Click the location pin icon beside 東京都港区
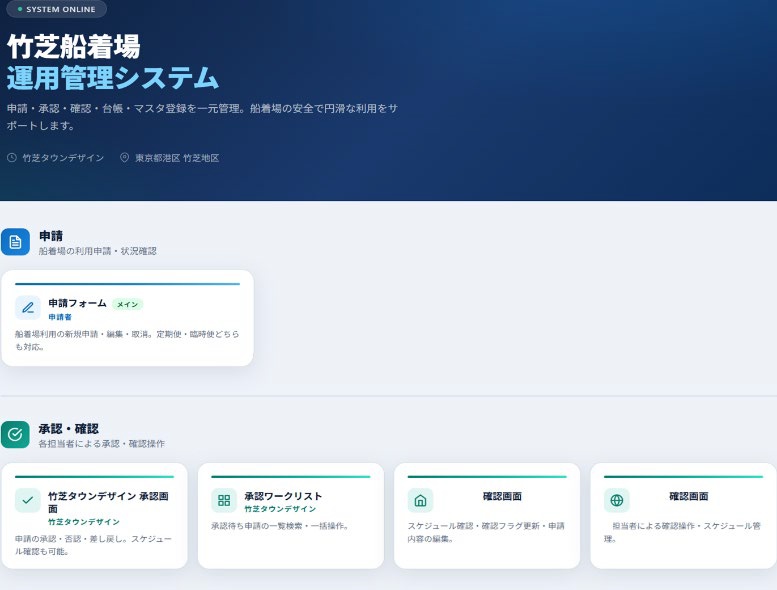777x590 pixels. tap(124, 158)
